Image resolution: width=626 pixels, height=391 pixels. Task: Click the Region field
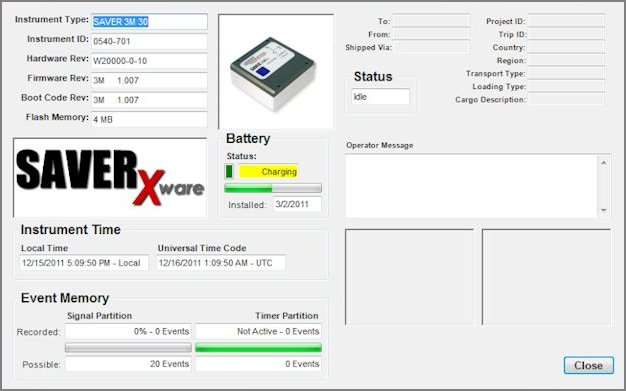[566, 60]
